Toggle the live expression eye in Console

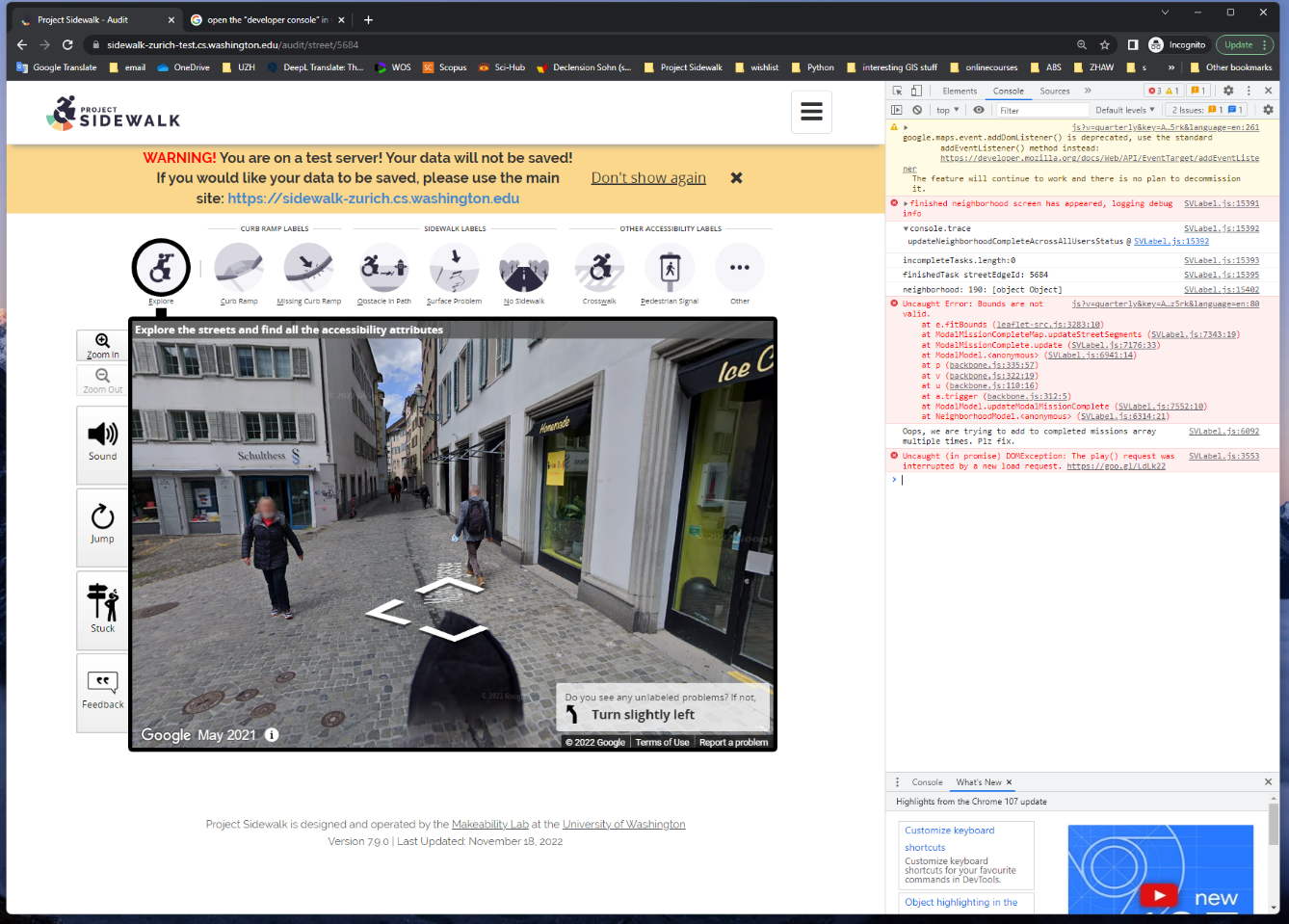point(979,109)
